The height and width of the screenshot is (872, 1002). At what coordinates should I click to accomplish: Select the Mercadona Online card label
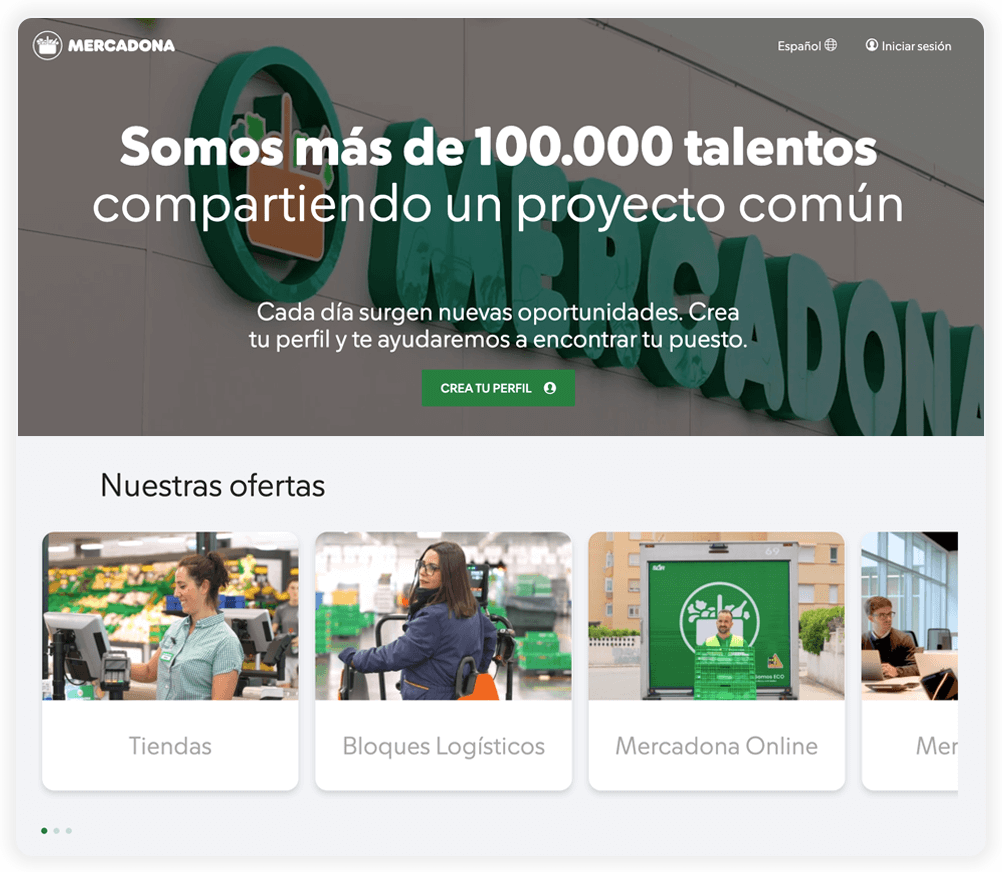pos(716,746)
